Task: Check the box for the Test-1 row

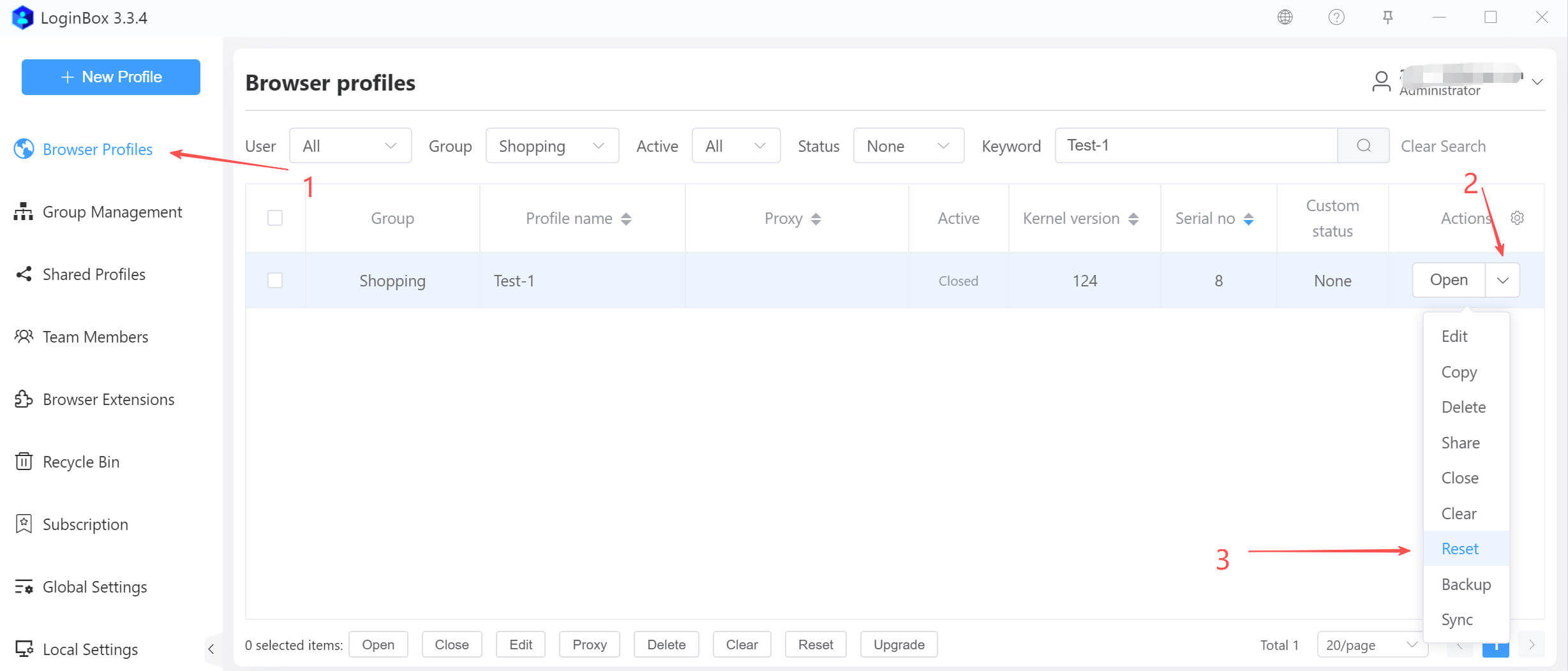Action: [275, 281]
